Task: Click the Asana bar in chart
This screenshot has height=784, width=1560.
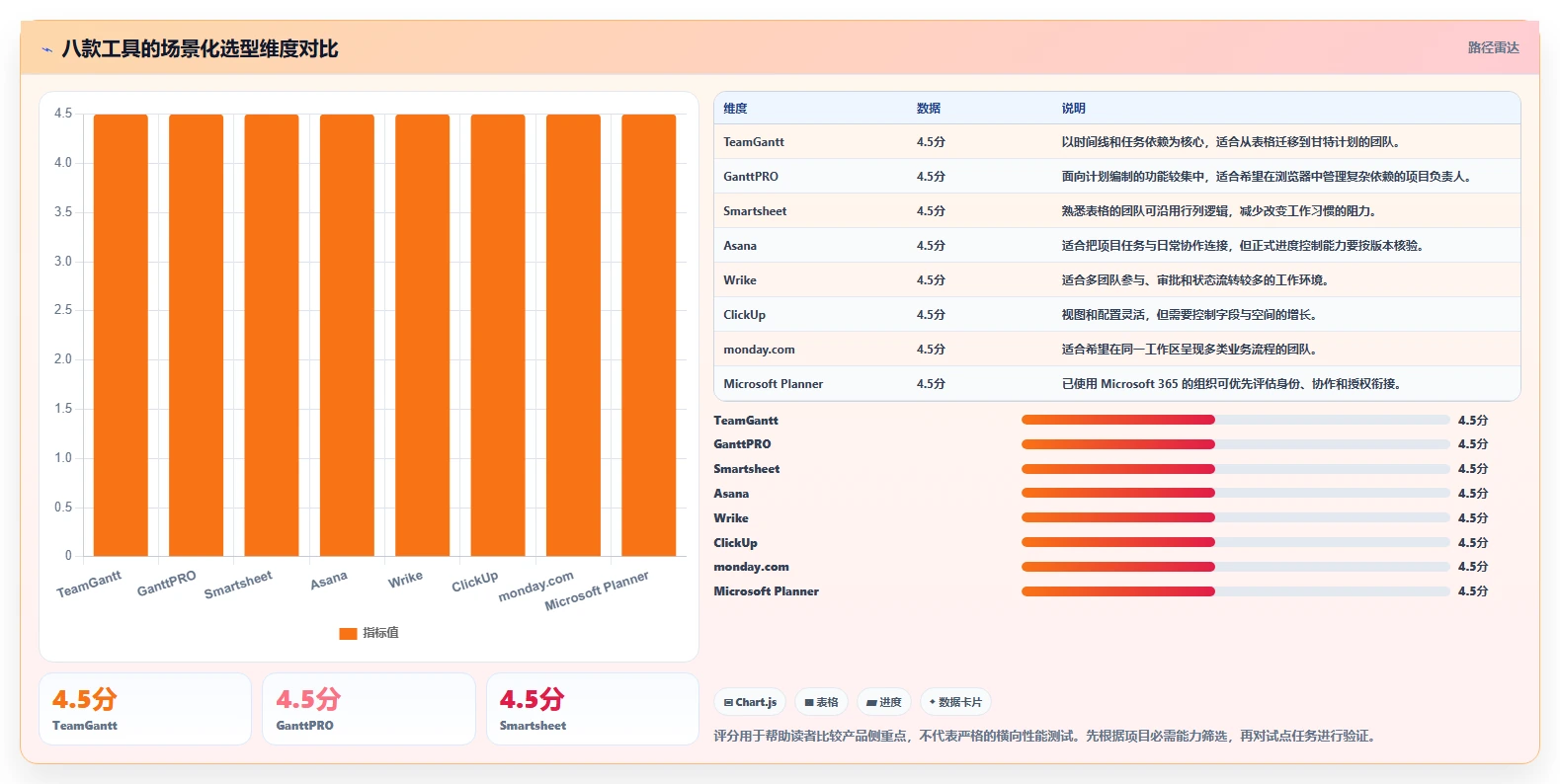Action: point(347,335)
